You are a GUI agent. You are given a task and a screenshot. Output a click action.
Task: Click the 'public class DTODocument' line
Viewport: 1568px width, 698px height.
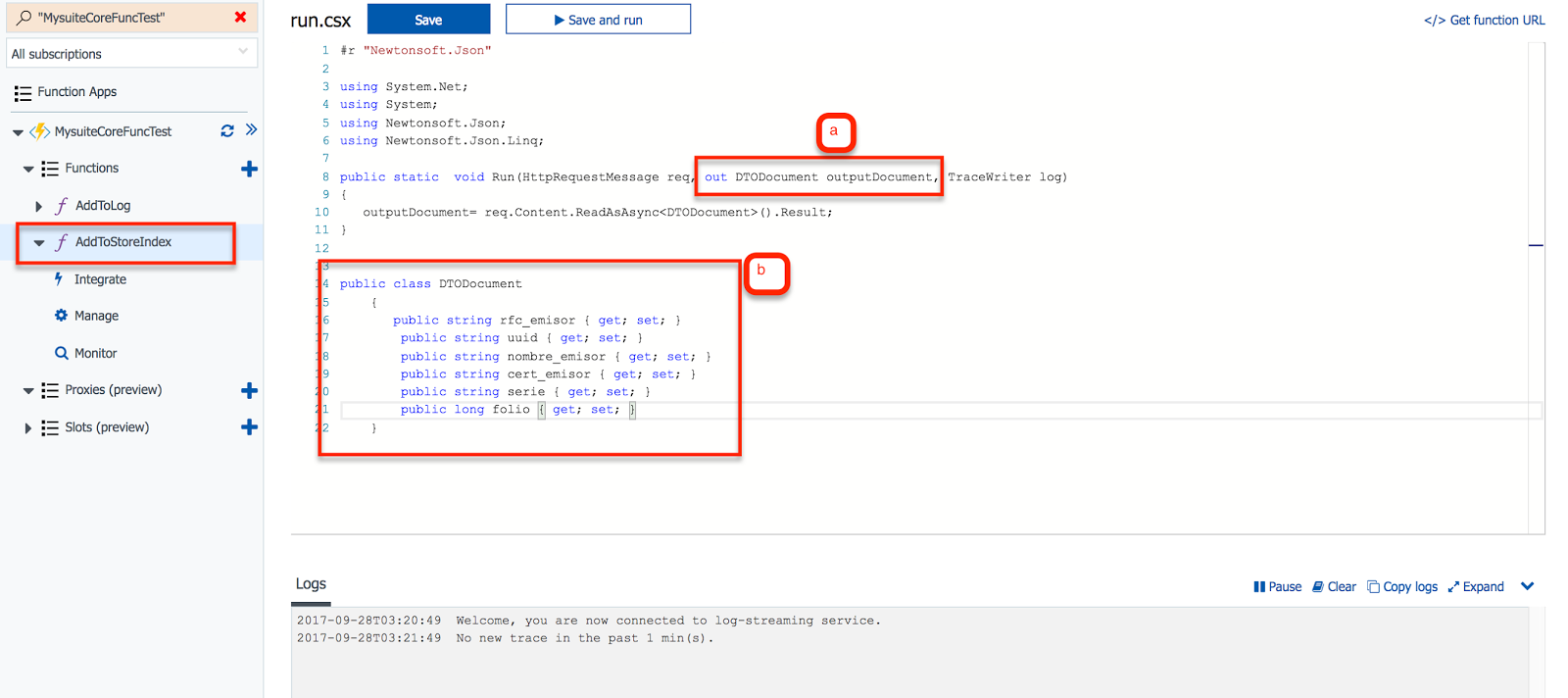(x=431, y=284)
